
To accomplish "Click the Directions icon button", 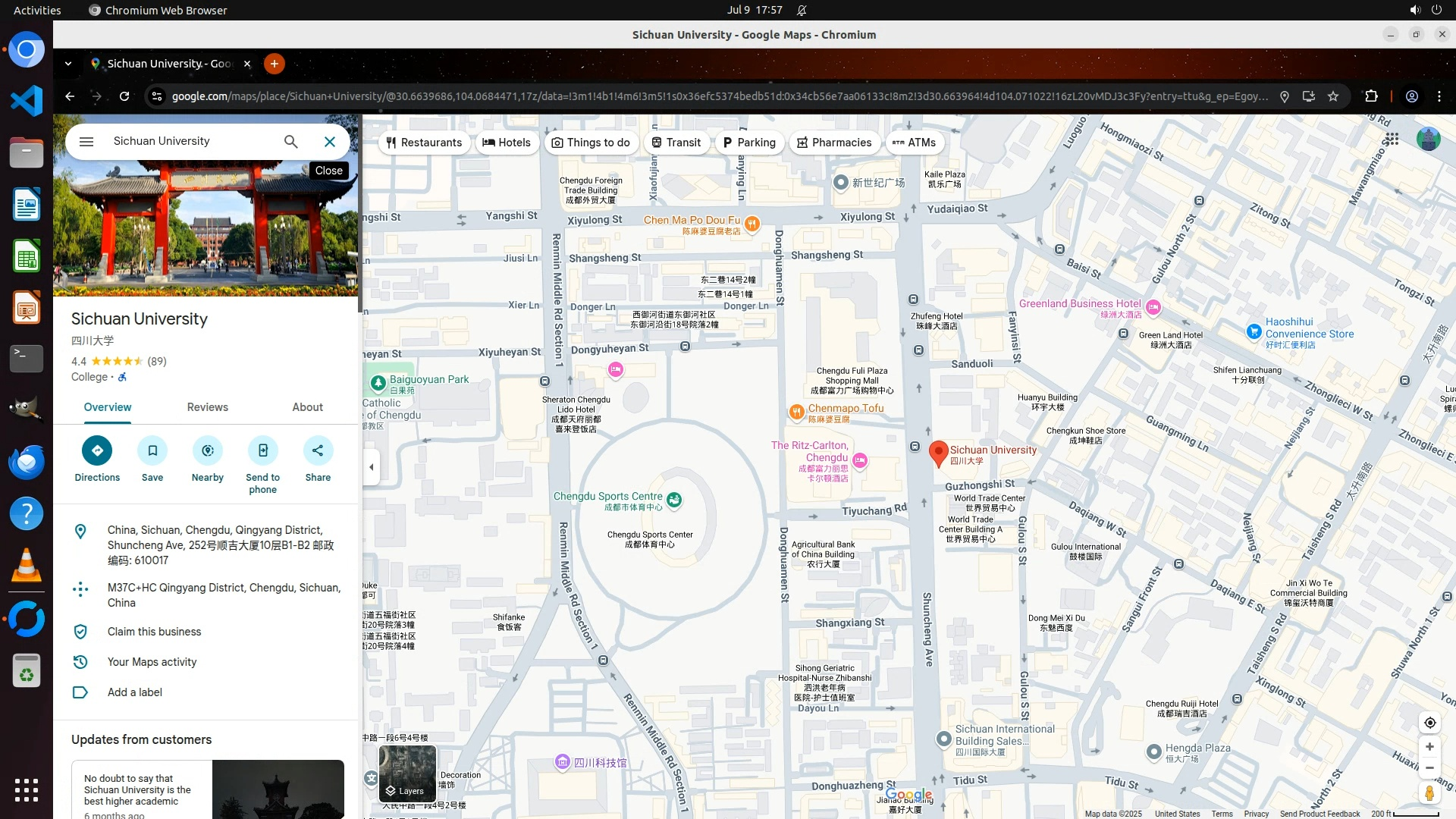I will coord(97,450).
